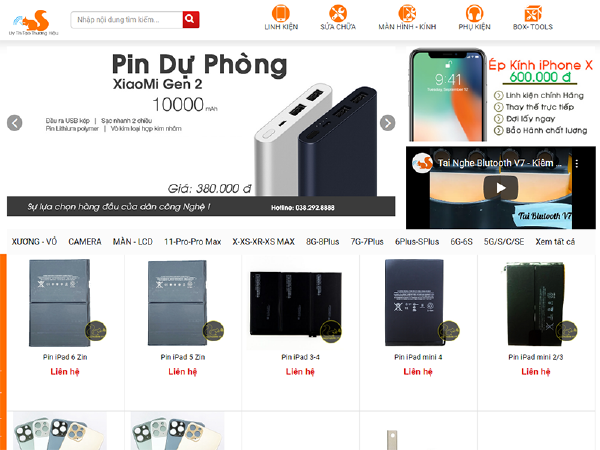Image resolution: width=600 pixels, height=450 pixels.
Task: Click the squirrel logo to go home
Action: 34,23
